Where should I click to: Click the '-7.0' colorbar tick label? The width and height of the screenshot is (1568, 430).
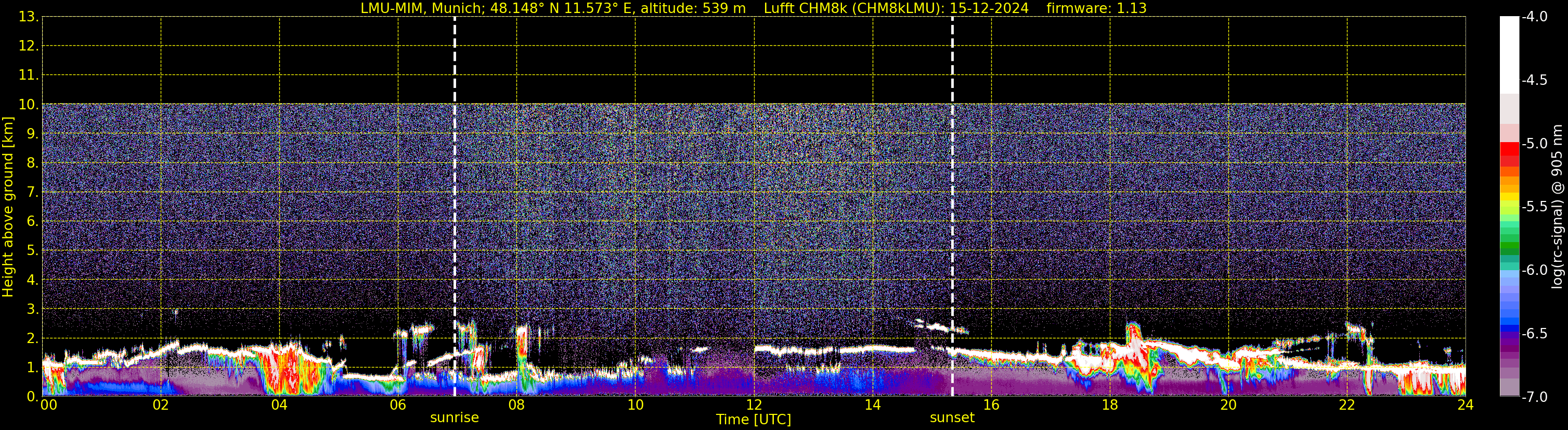[x=1535, y=397]
